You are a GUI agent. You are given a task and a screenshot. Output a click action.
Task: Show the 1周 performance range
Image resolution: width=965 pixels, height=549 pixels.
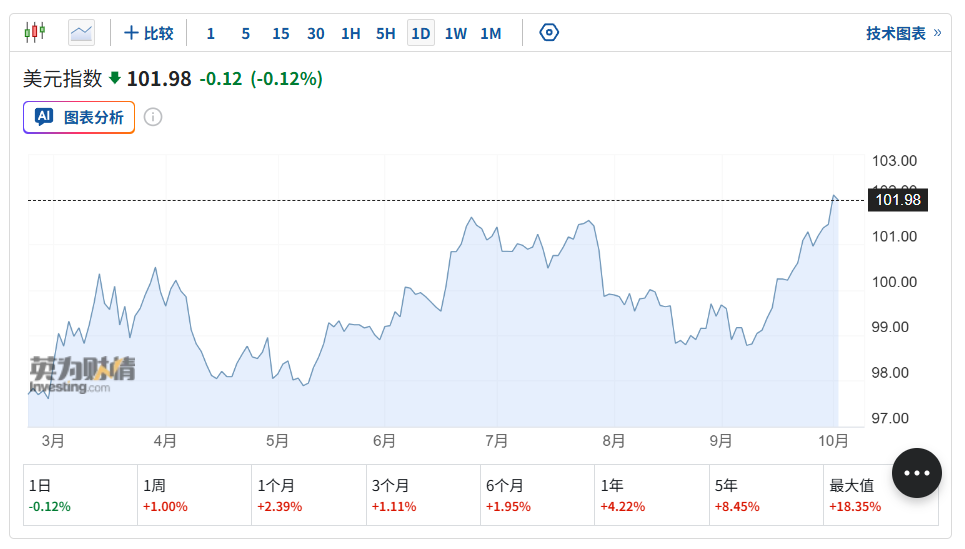[x=194, y=495]
